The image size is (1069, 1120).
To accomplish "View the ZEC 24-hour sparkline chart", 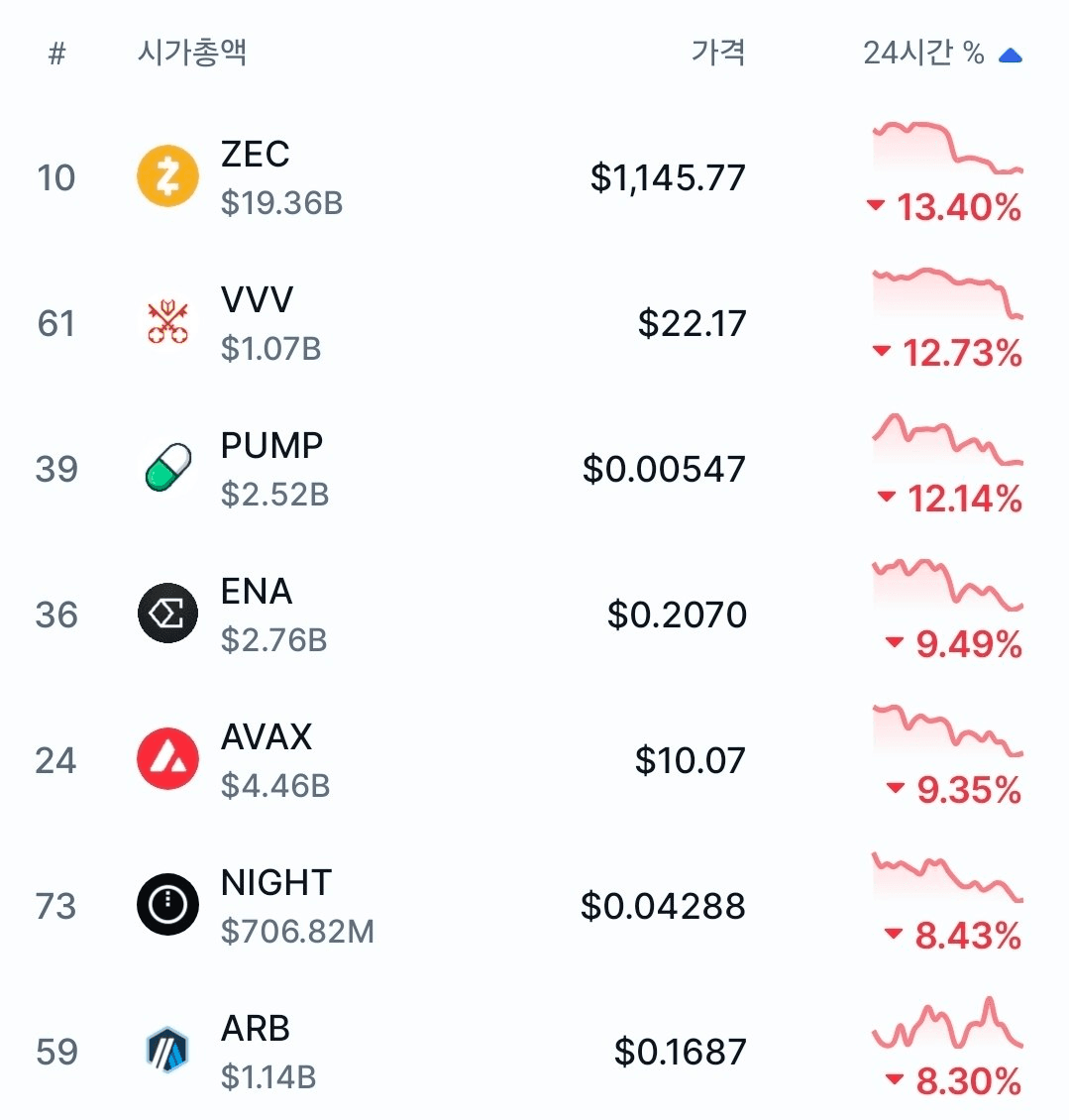I will click(947, 148).
